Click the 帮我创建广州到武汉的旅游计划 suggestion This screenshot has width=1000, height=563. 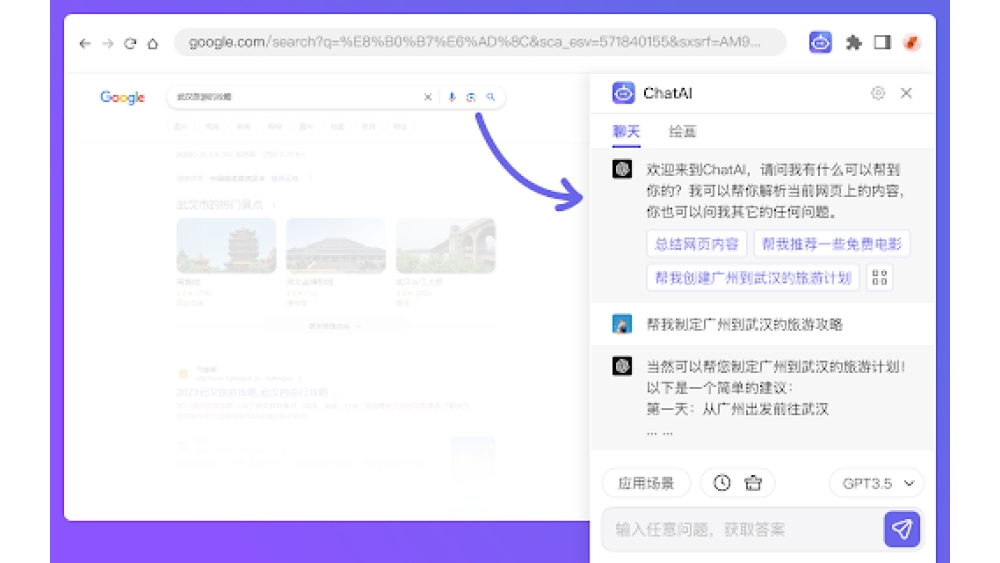tap(753, 278)
